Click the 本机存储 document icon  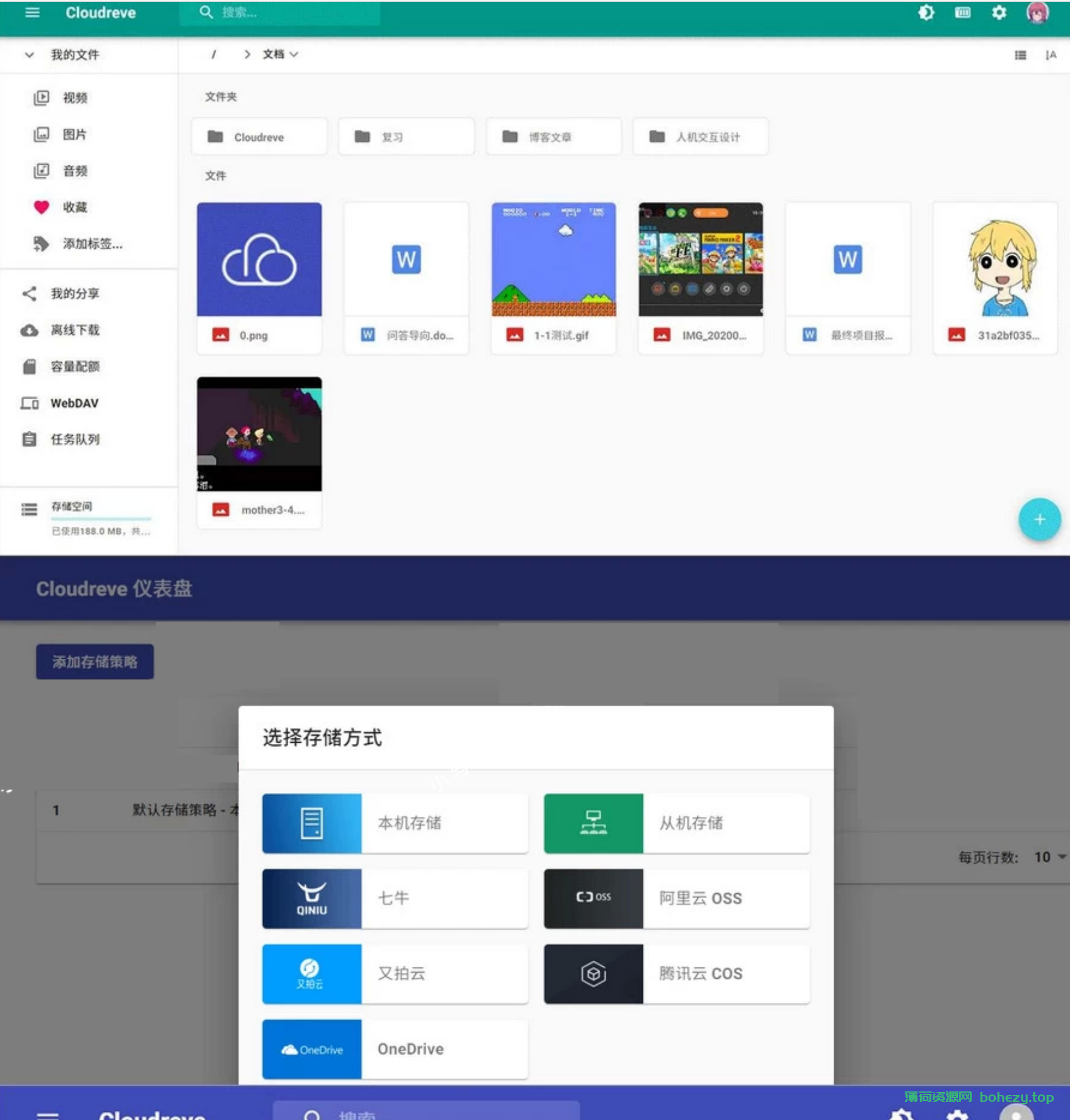[312, 823]
